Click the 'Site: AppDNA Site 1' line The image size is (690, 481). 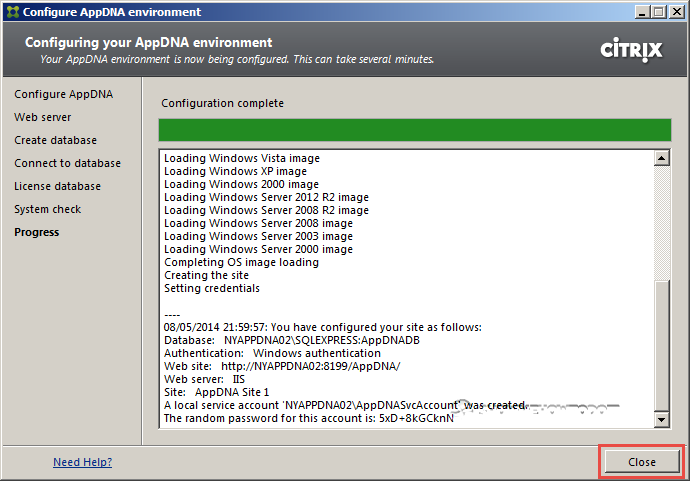point(216,392)
